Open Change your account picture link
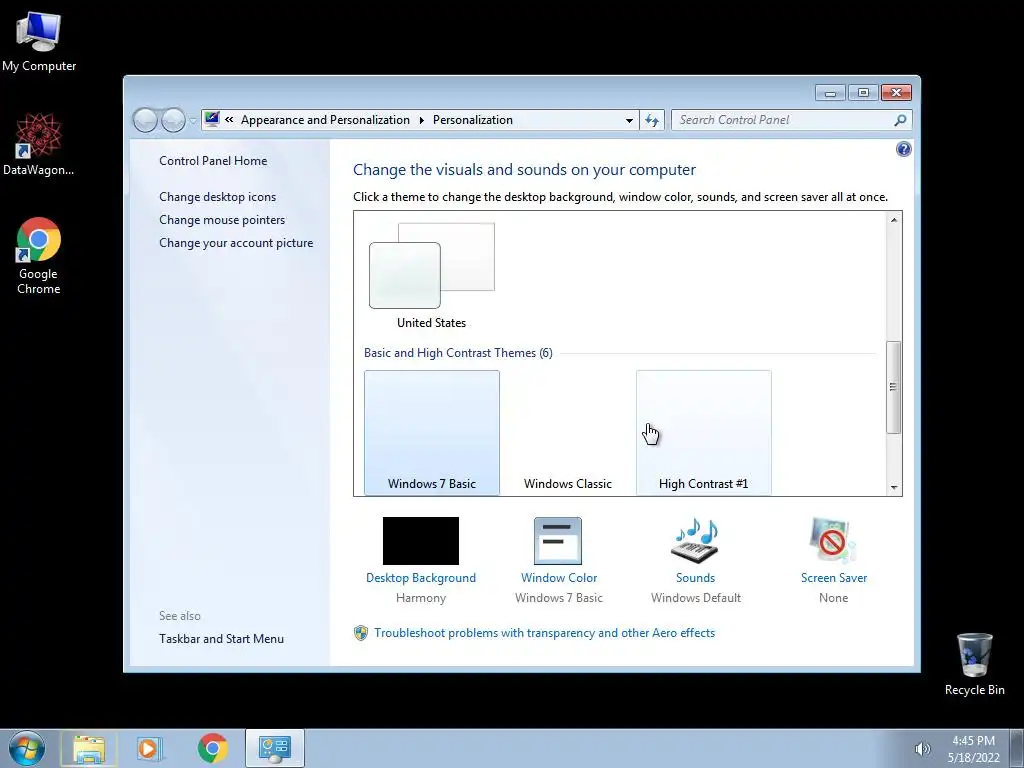The height and width of the screenshot is (768, 1024). 236,243
